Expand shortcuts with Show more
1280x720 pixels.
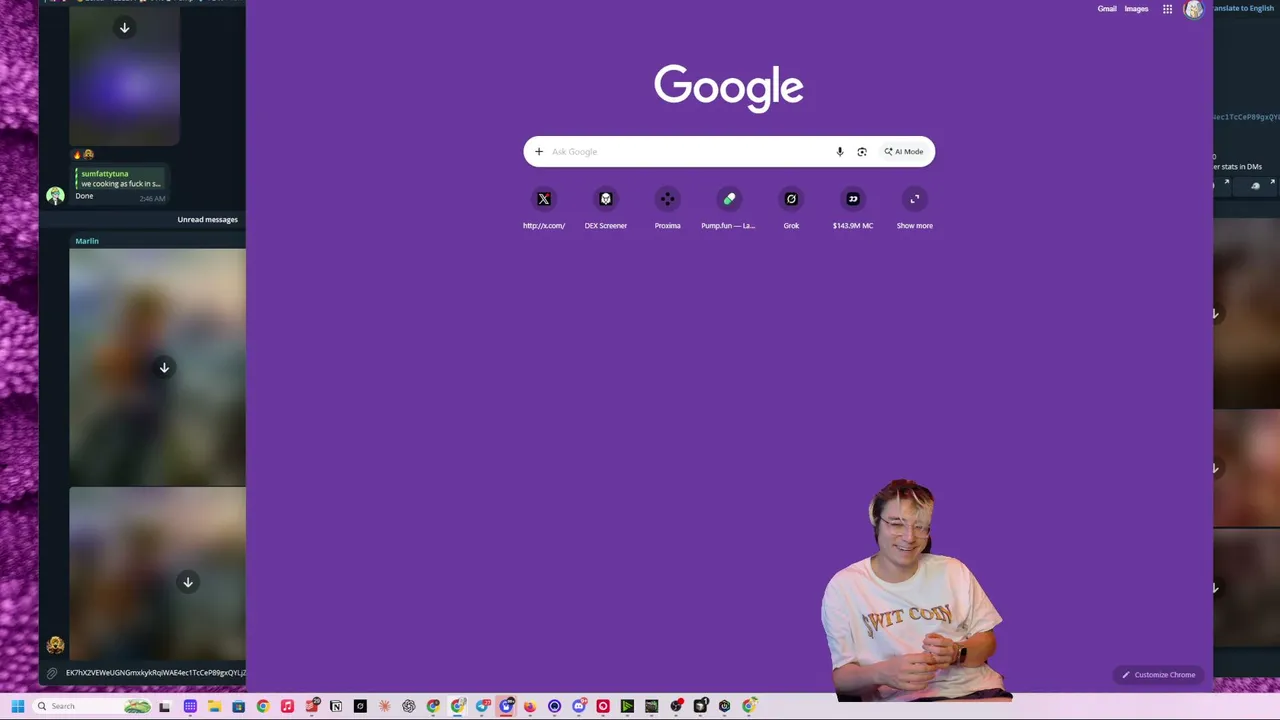(x=915, y=208)
